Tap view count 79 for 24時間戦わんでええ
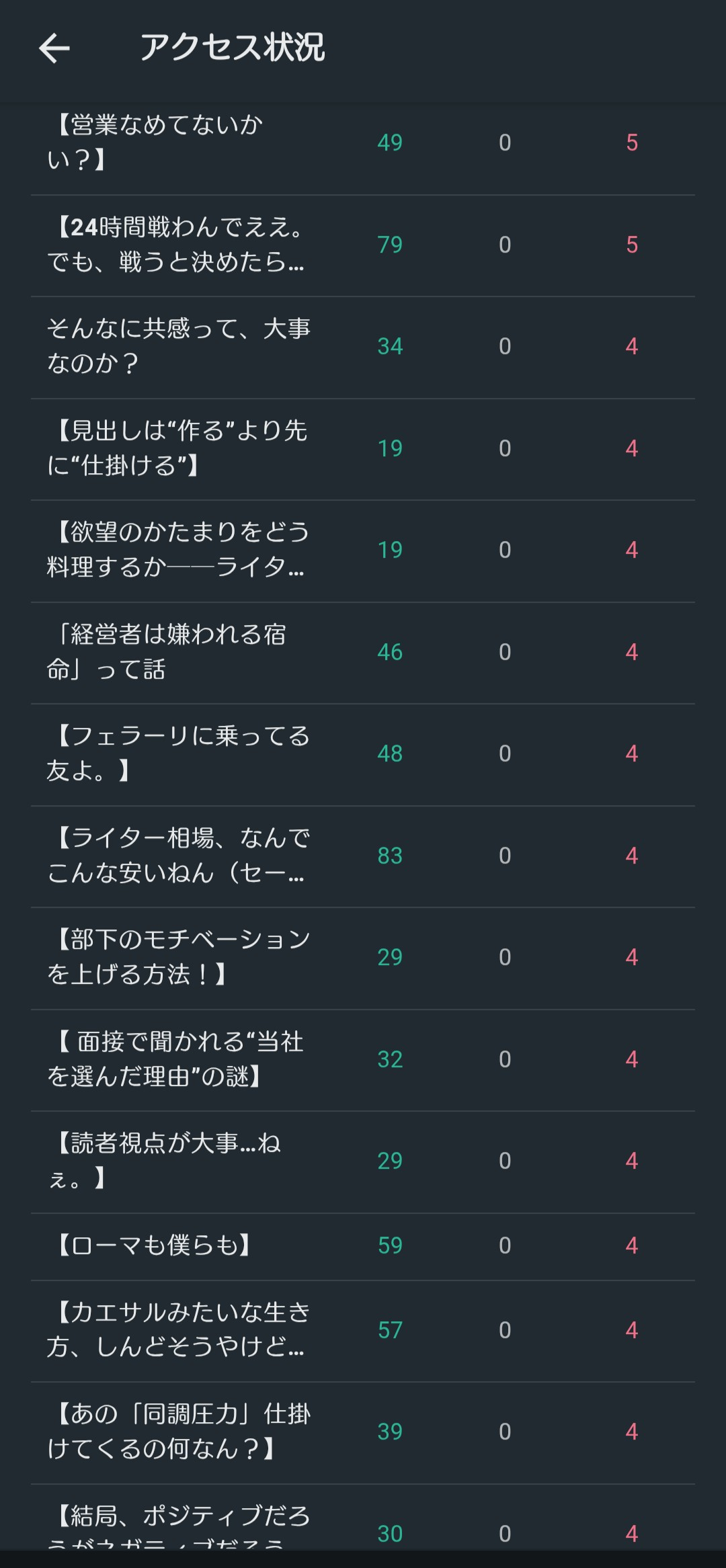The image size is (726, 1568). (x=390, y=245)
